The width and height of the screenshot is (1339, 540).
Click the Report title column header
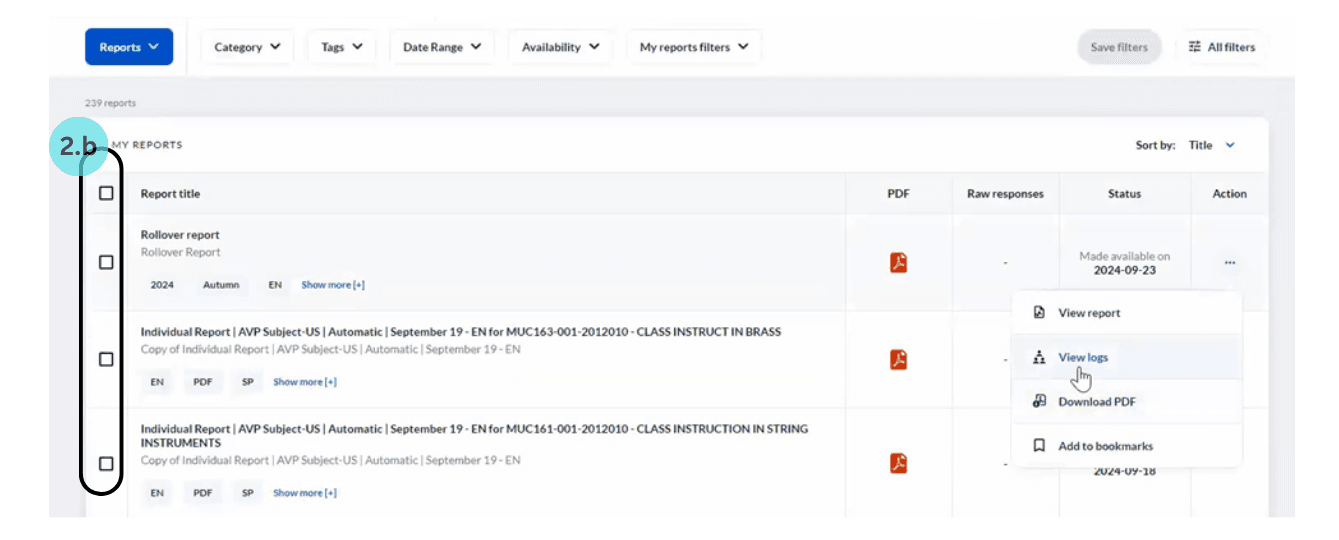point(170,194)
